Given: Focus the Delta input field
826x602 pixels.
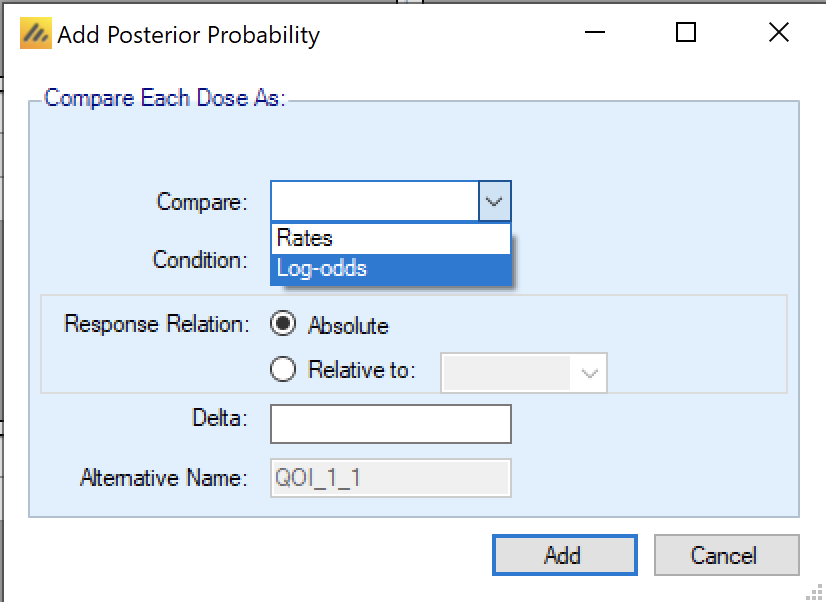Looking at the screenshot, I should 390,423.
